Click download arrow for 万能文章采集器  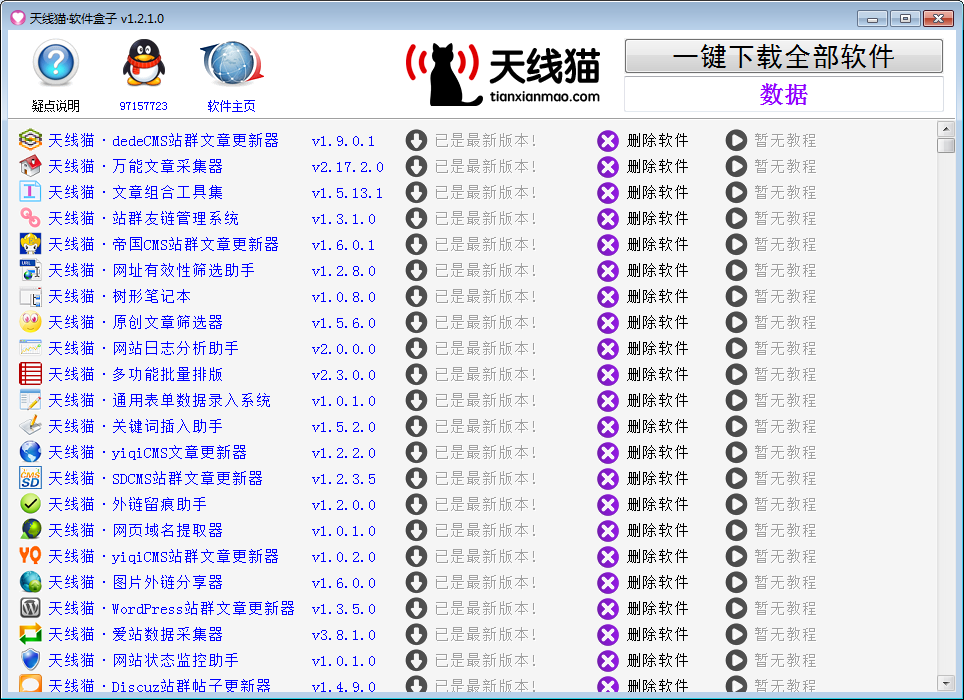[x=416, y=166]
